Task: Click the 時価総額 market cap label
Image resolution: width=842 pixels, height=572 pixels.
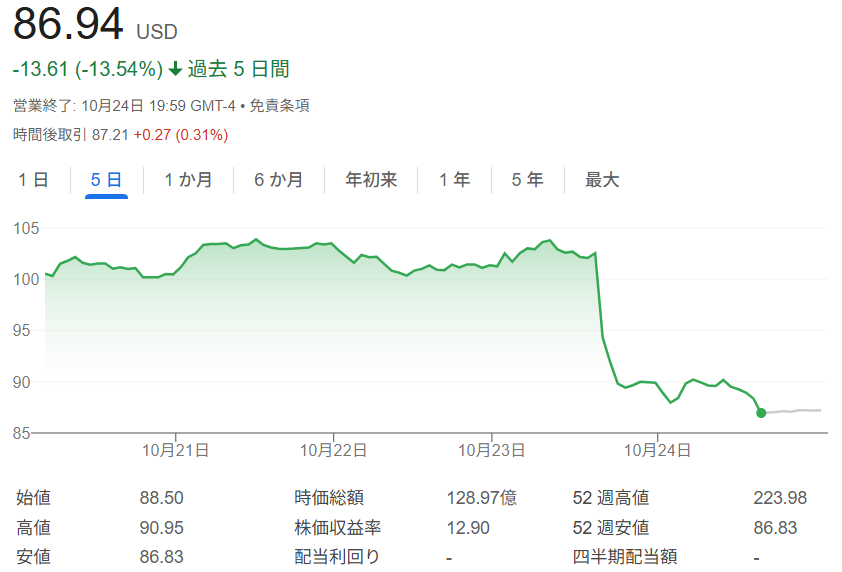Action: (x=328, y=497)
